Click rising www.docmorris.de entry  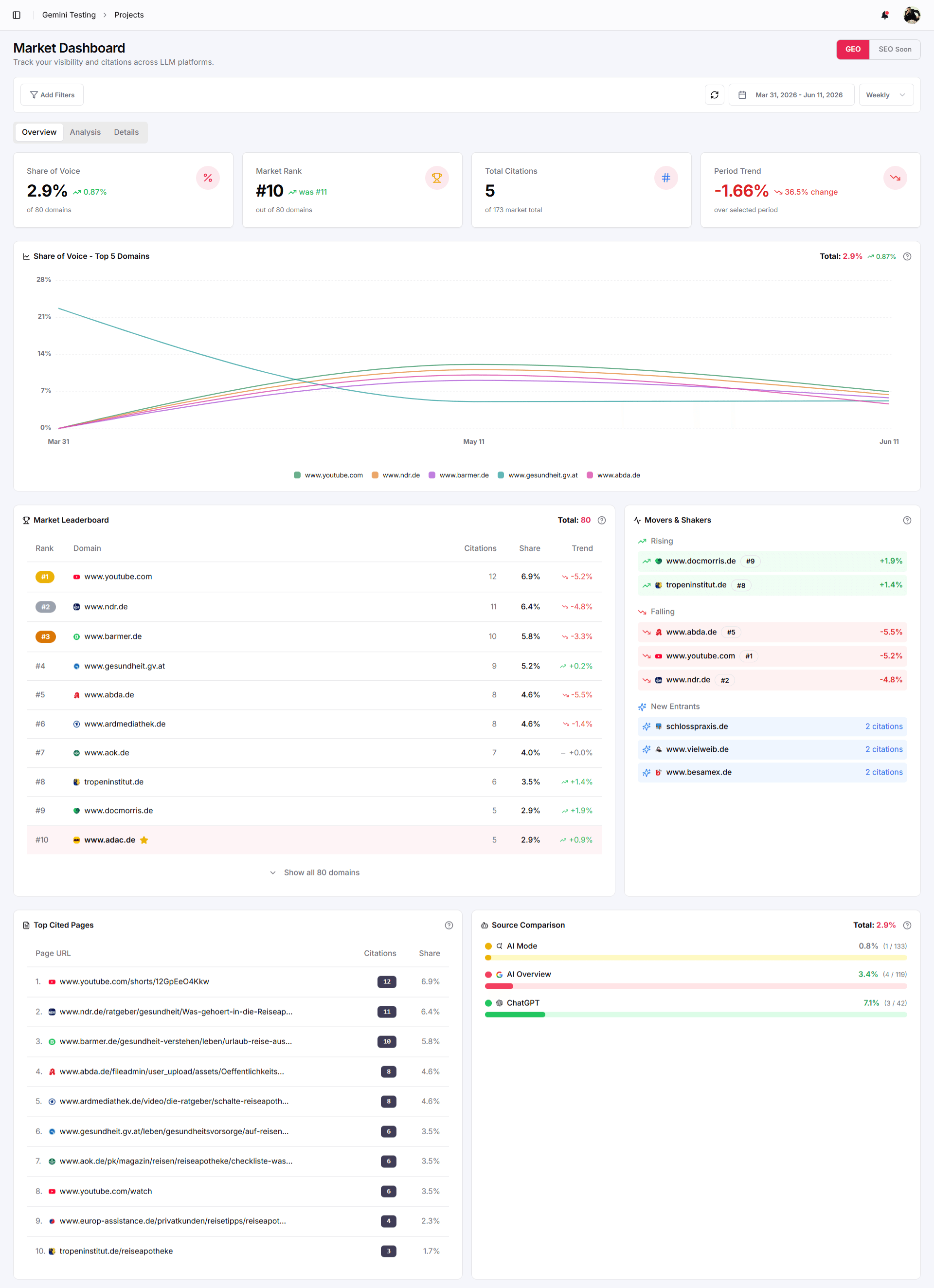pyautogui.click(x=772, y=561)
